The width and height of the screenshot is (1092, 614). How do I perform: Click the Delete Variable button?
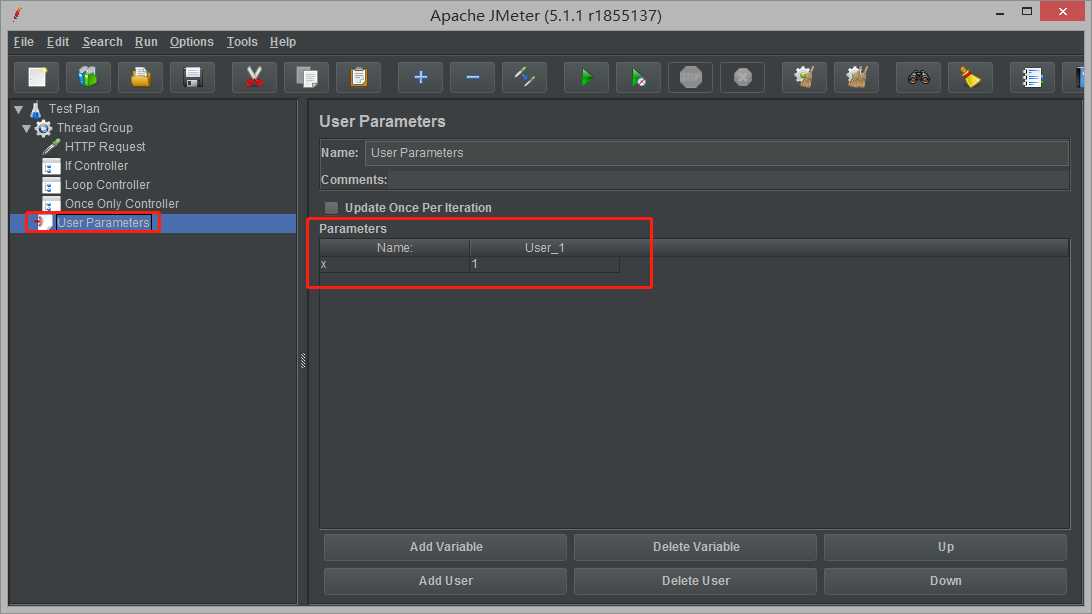pos(696,547)
